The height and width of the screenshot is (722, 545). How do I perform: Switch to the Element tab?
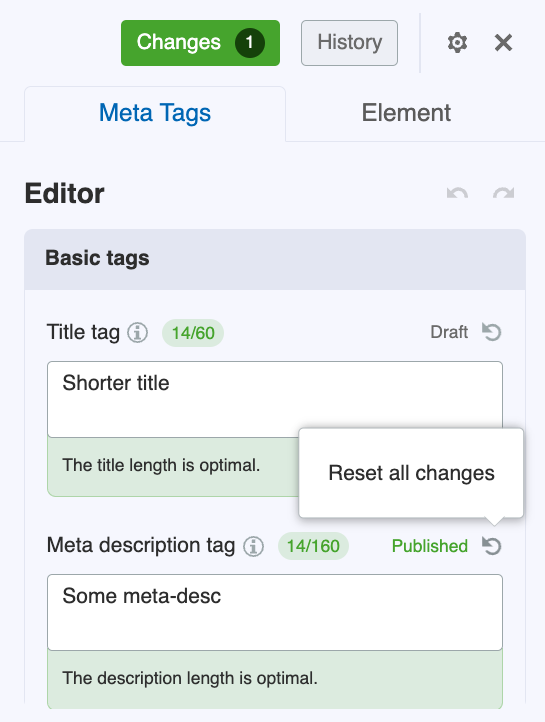406,113
